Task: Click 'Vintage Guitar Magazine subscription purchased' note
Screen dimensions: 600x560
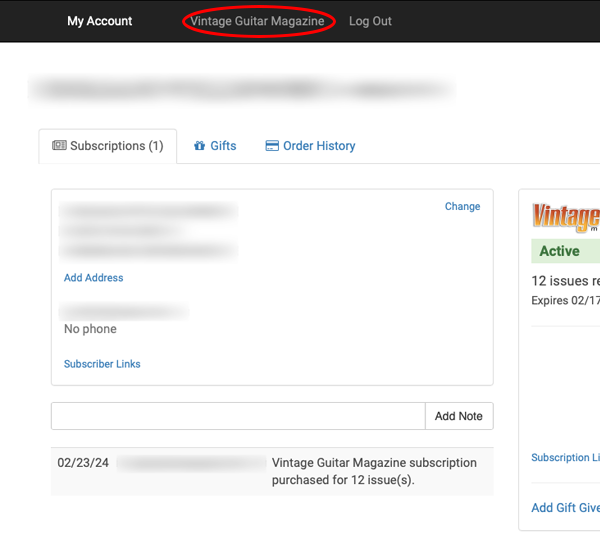Action: tap(374, 471)
